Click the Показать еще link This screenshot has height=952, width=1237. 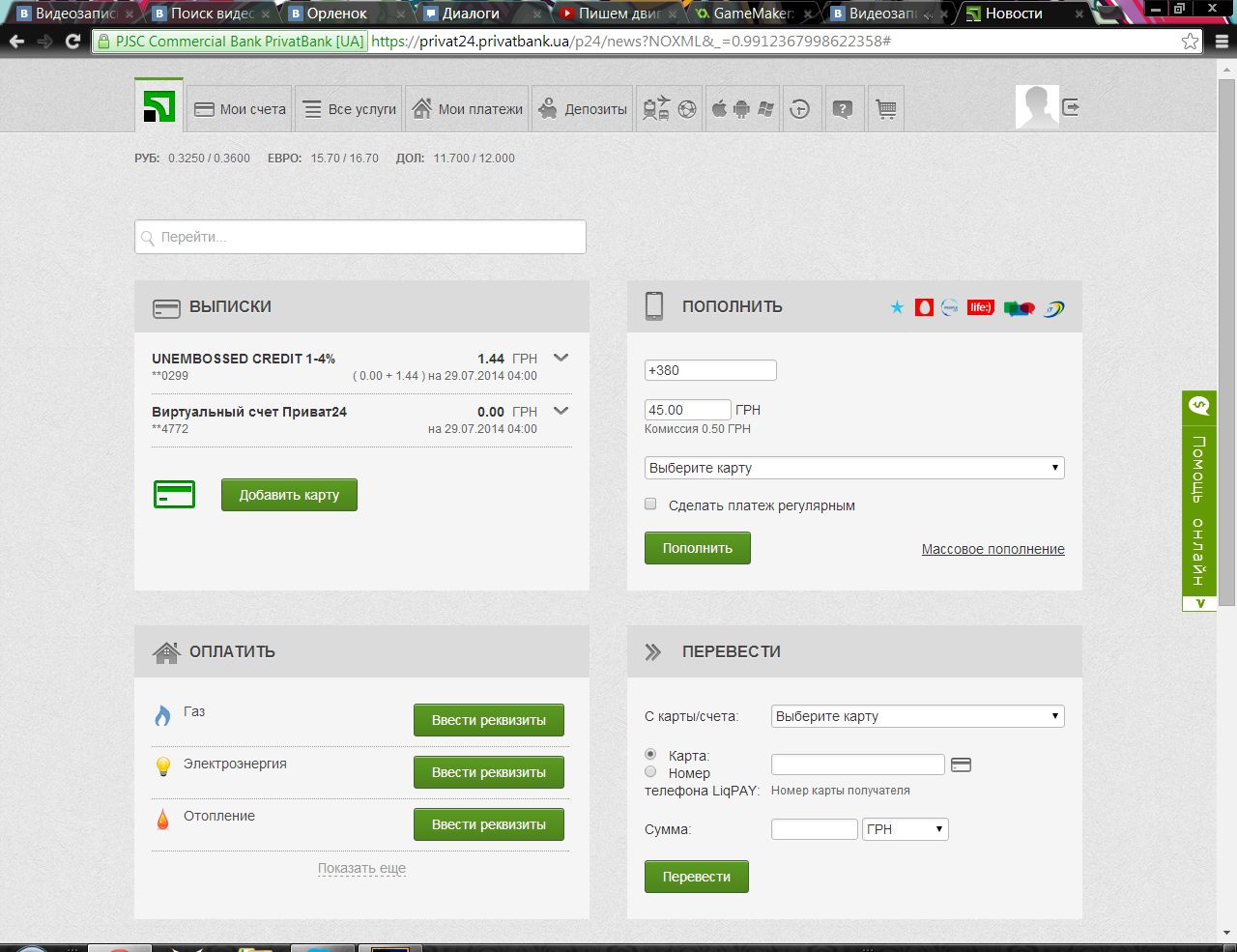click(361, 868)
